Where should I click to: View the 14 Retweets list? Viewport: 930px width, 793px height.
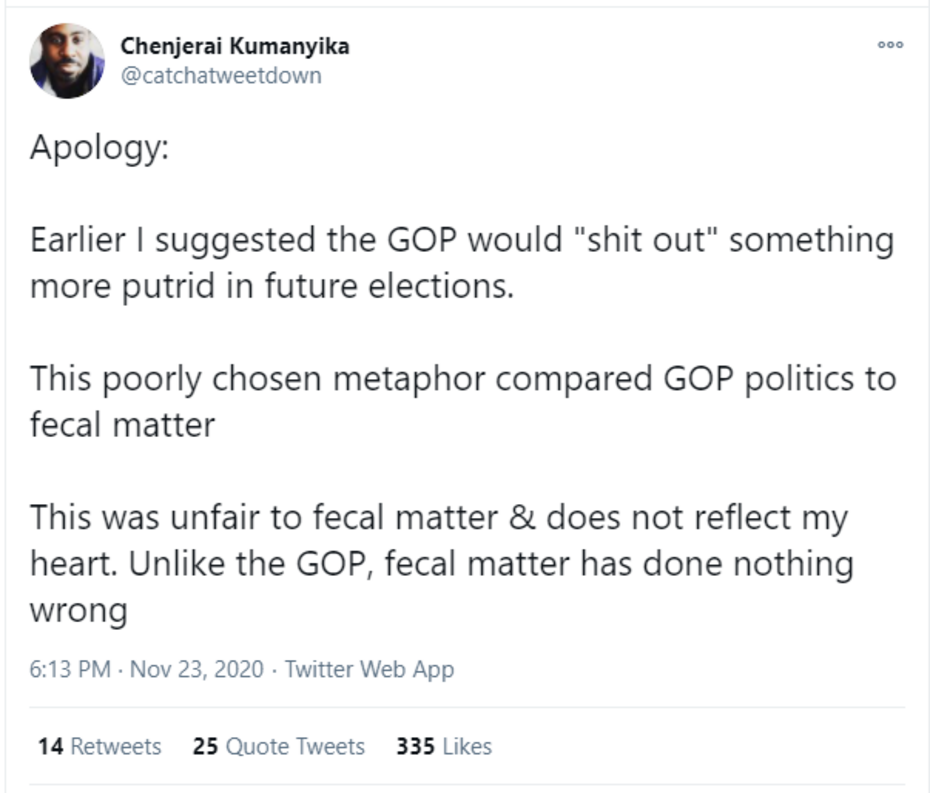coord(99,746)
